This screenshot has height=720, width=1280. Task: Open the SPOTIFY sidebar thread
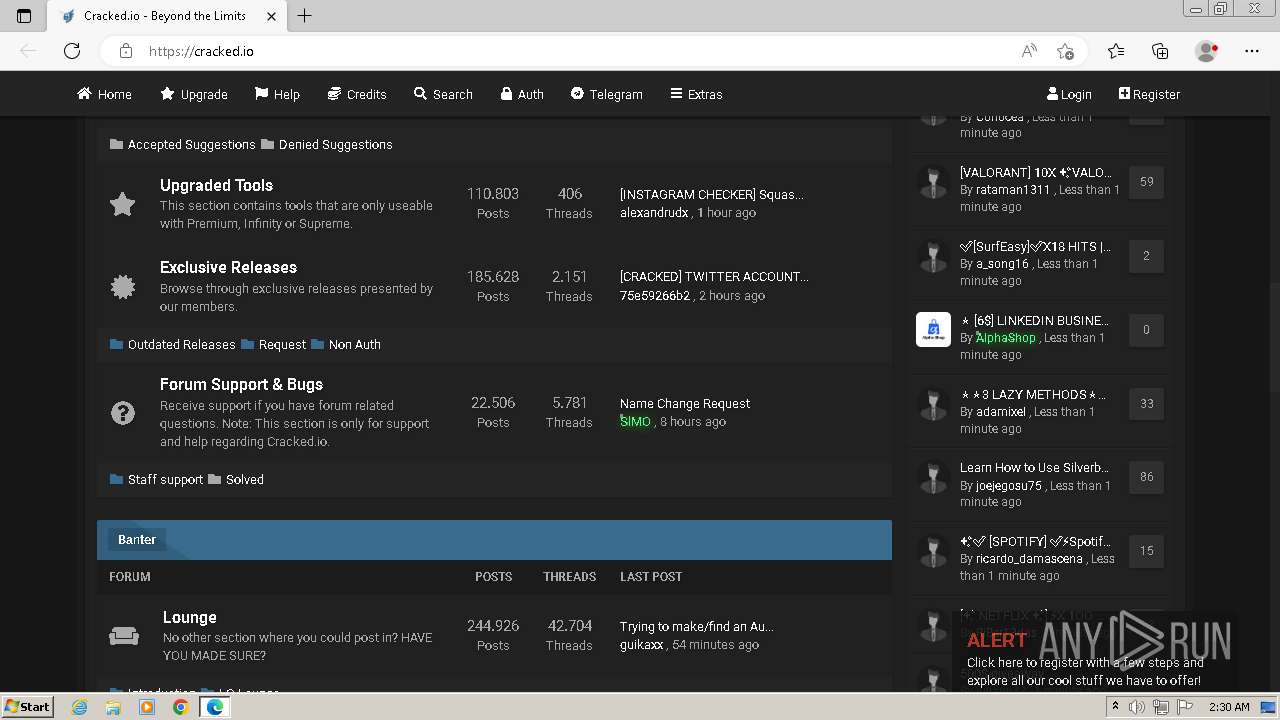point(1035,542)
